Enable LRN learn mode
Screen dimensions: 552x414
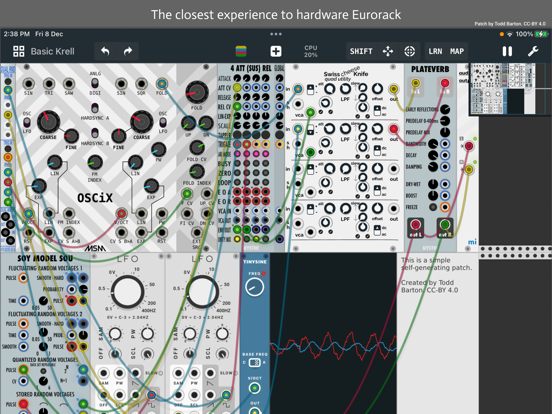click(x=435, y=51)
